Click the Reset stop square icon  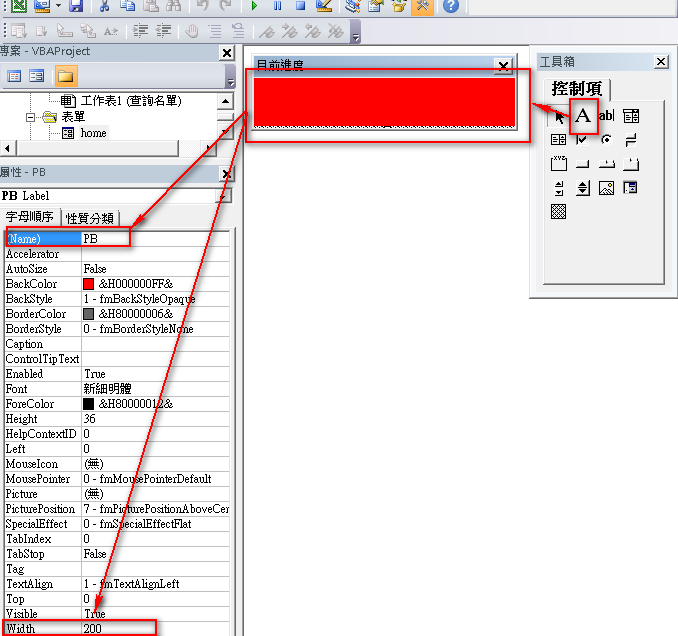(301, 5)
